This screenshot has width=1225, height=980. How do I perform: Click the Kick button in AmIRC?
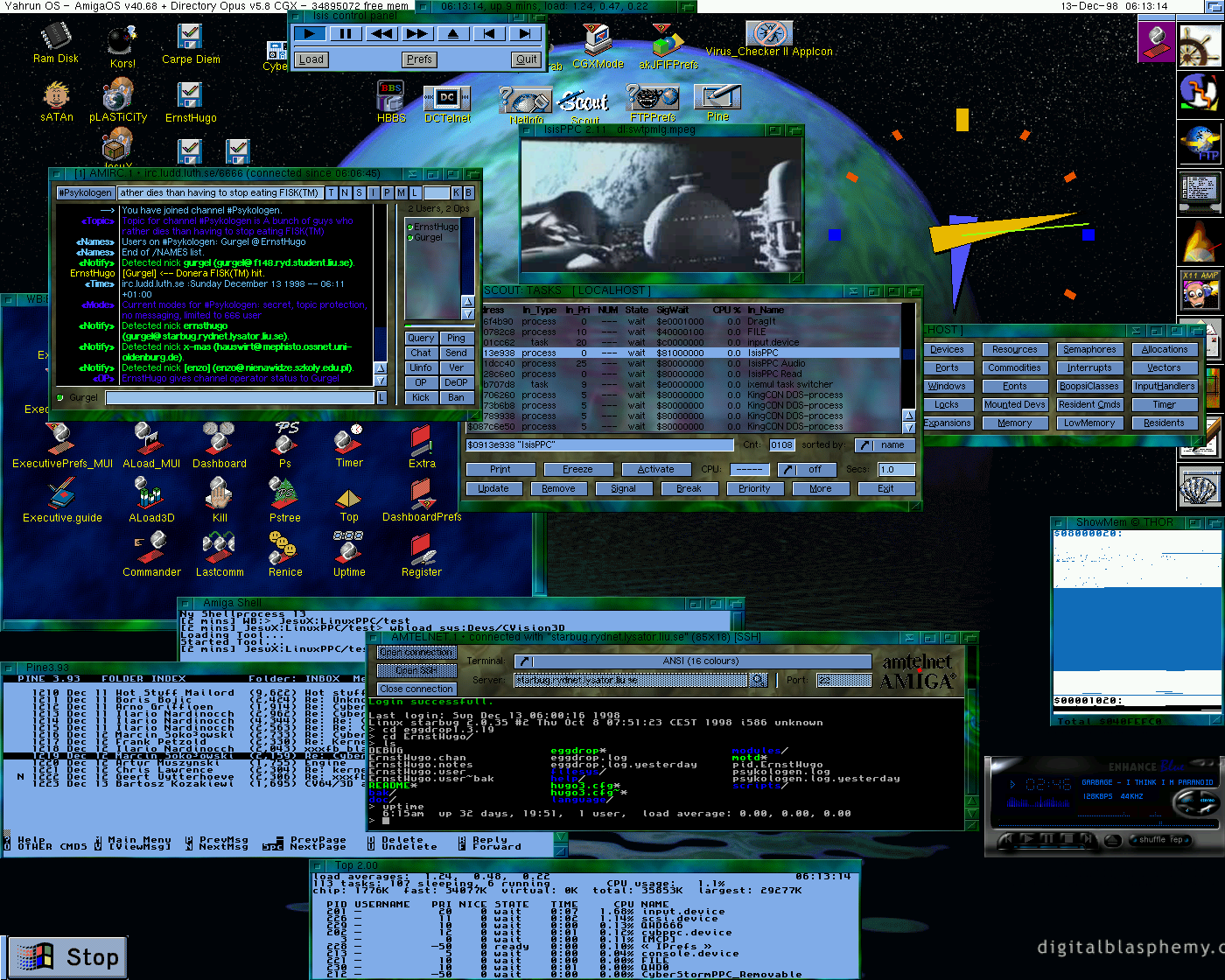click(421, 397)
